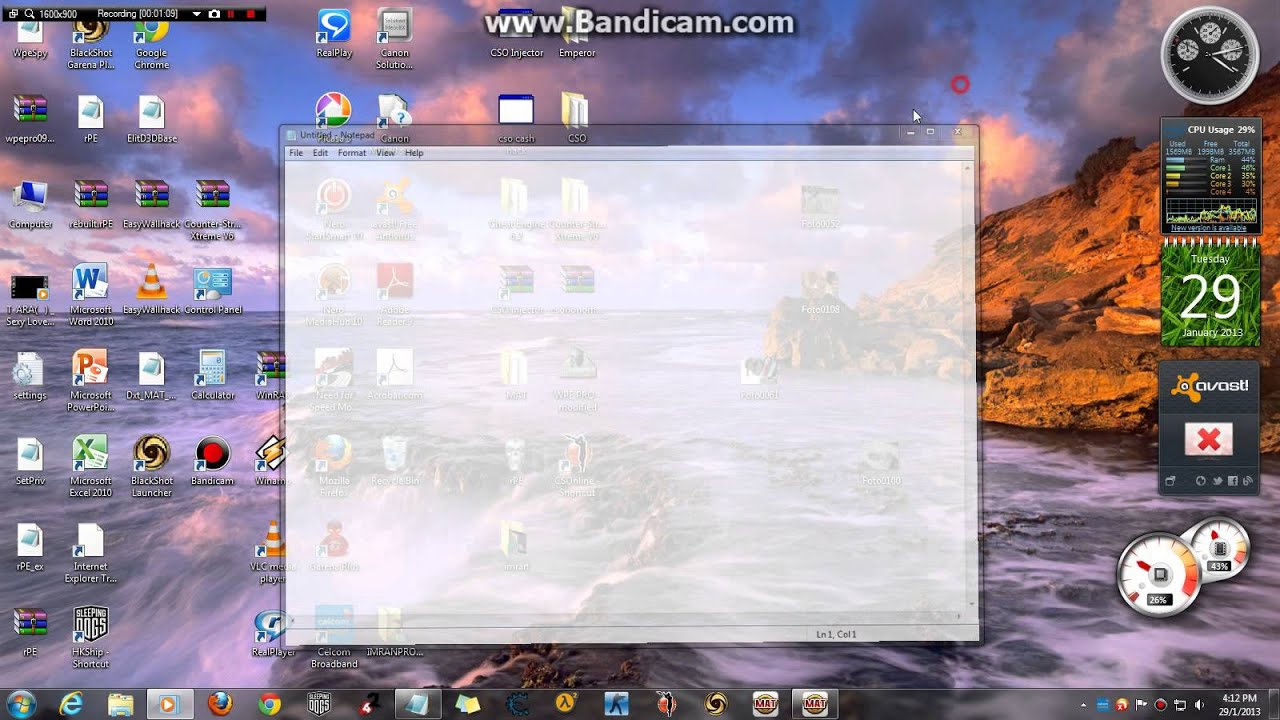The image size is (1280, 720).
Task: Click the Bandicam window-select icon
Action: (x=11, y=14)
